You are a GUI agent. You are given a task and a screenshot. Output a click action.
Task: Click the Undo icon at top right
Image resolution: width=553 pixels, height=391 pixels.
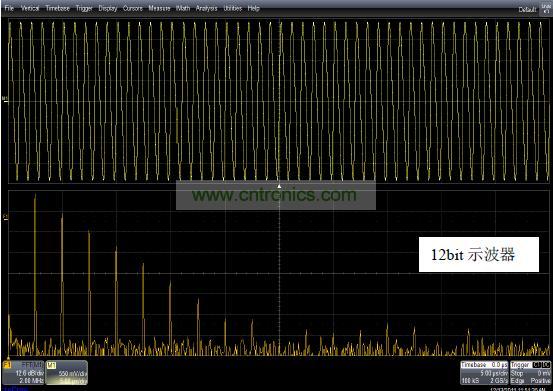pyautogui.click(x=546, y=9)
